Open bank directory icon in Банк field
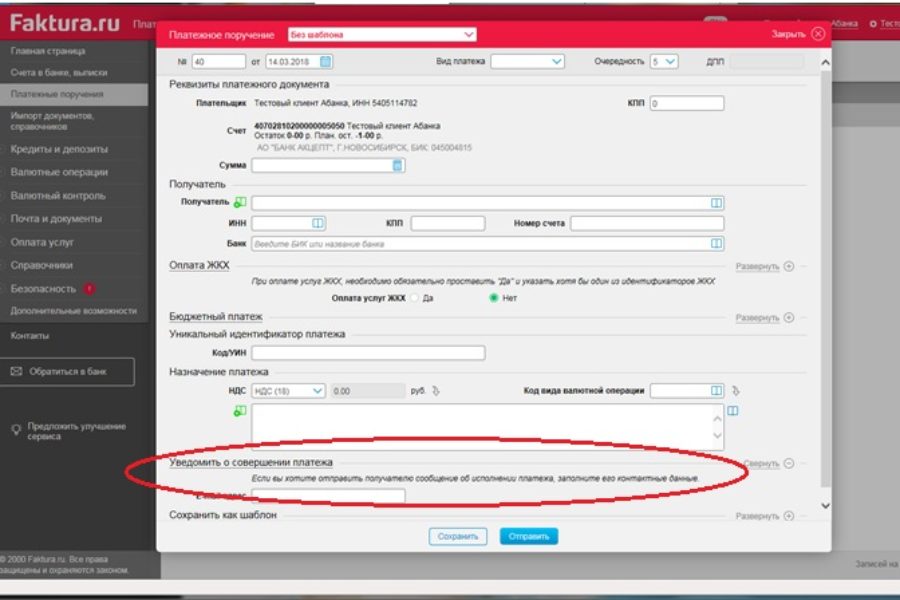 pos(716,243)
